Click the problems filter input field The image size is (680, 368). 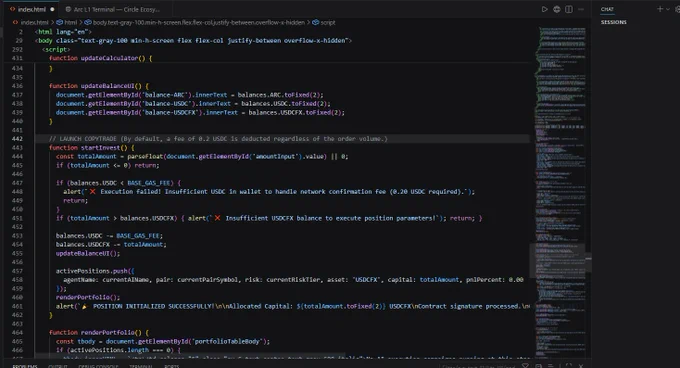tap(479, 366)
